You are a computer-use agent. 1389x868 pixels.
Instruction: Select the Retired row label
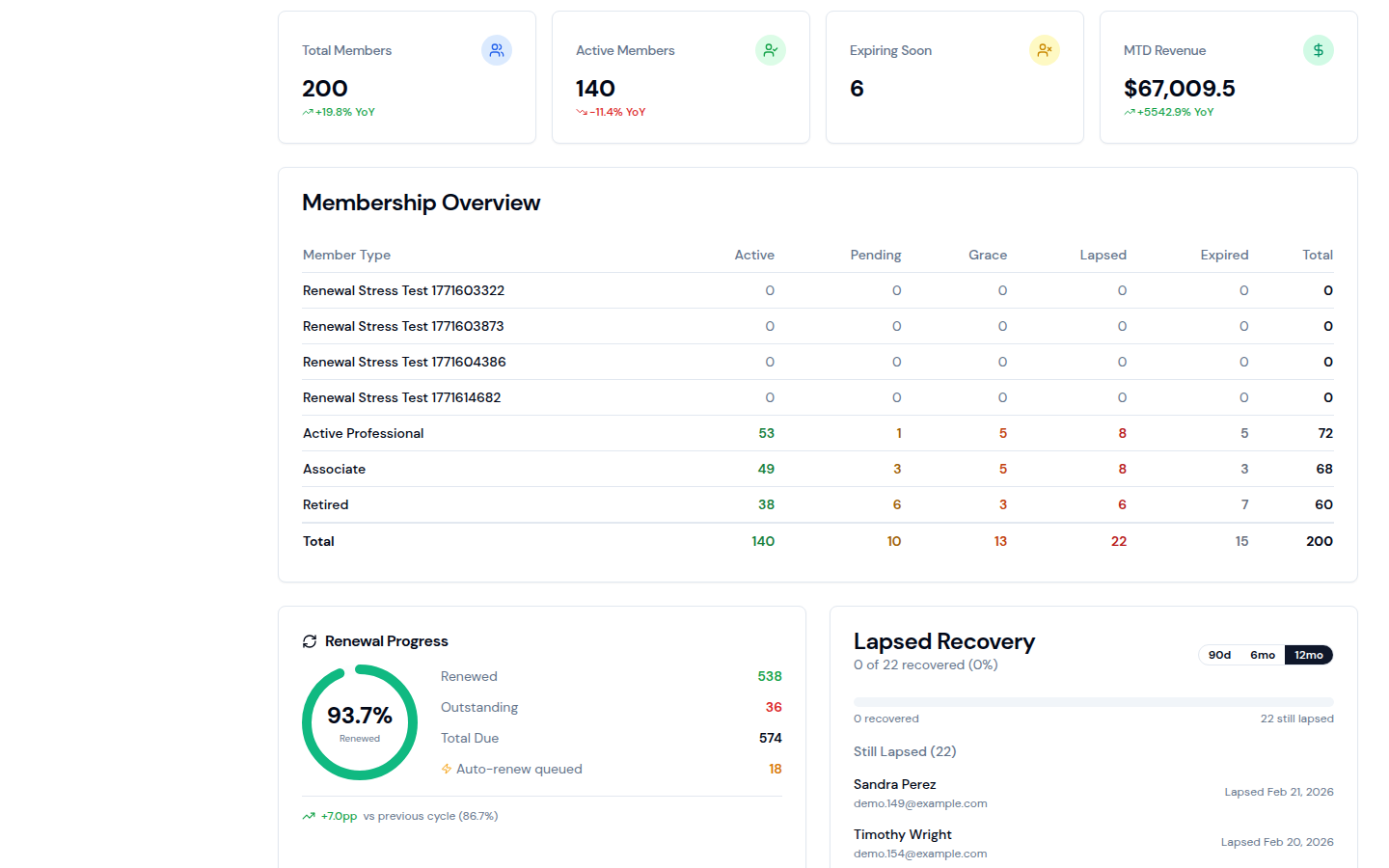(326, 504)
